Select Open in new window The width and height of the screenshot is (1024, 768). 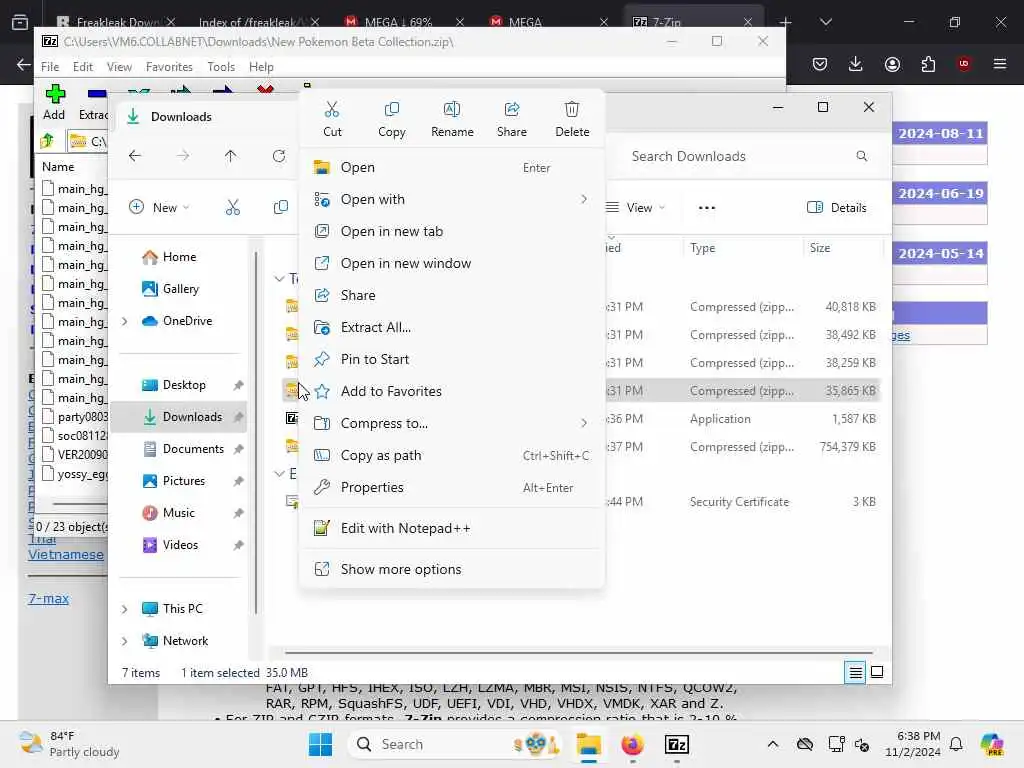pos(451,263)
